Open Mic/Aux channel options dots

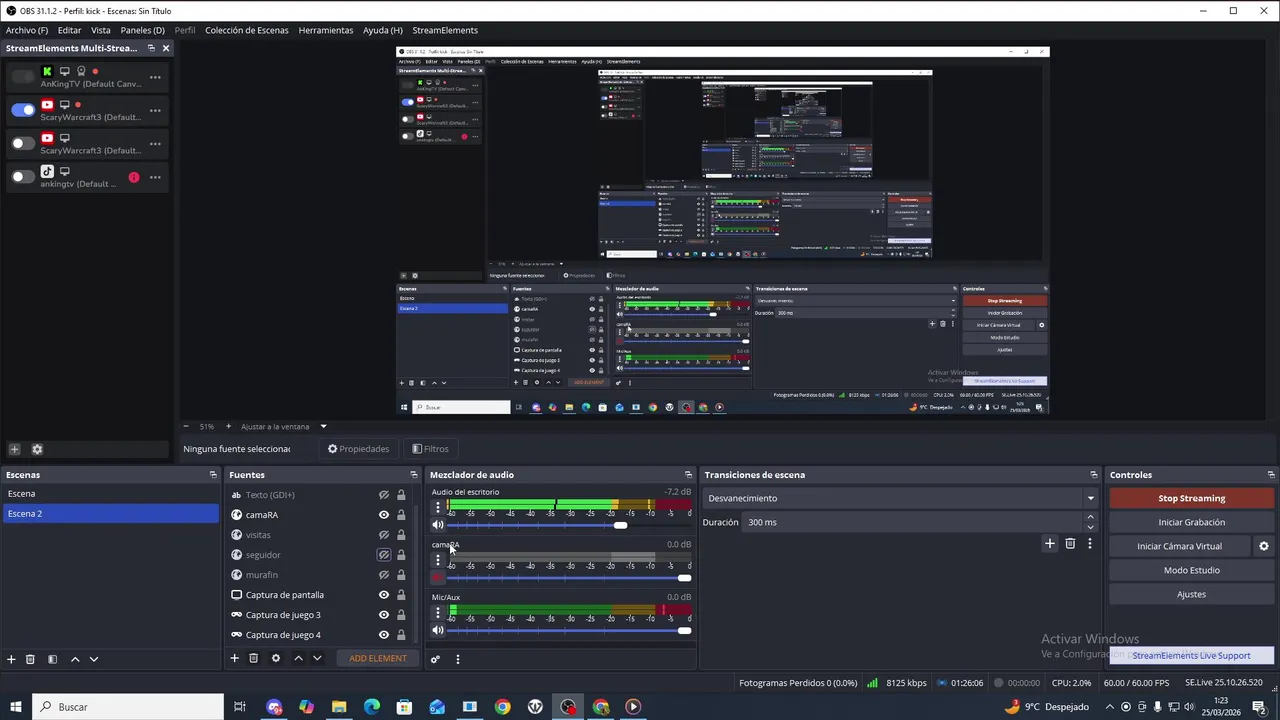437,612
